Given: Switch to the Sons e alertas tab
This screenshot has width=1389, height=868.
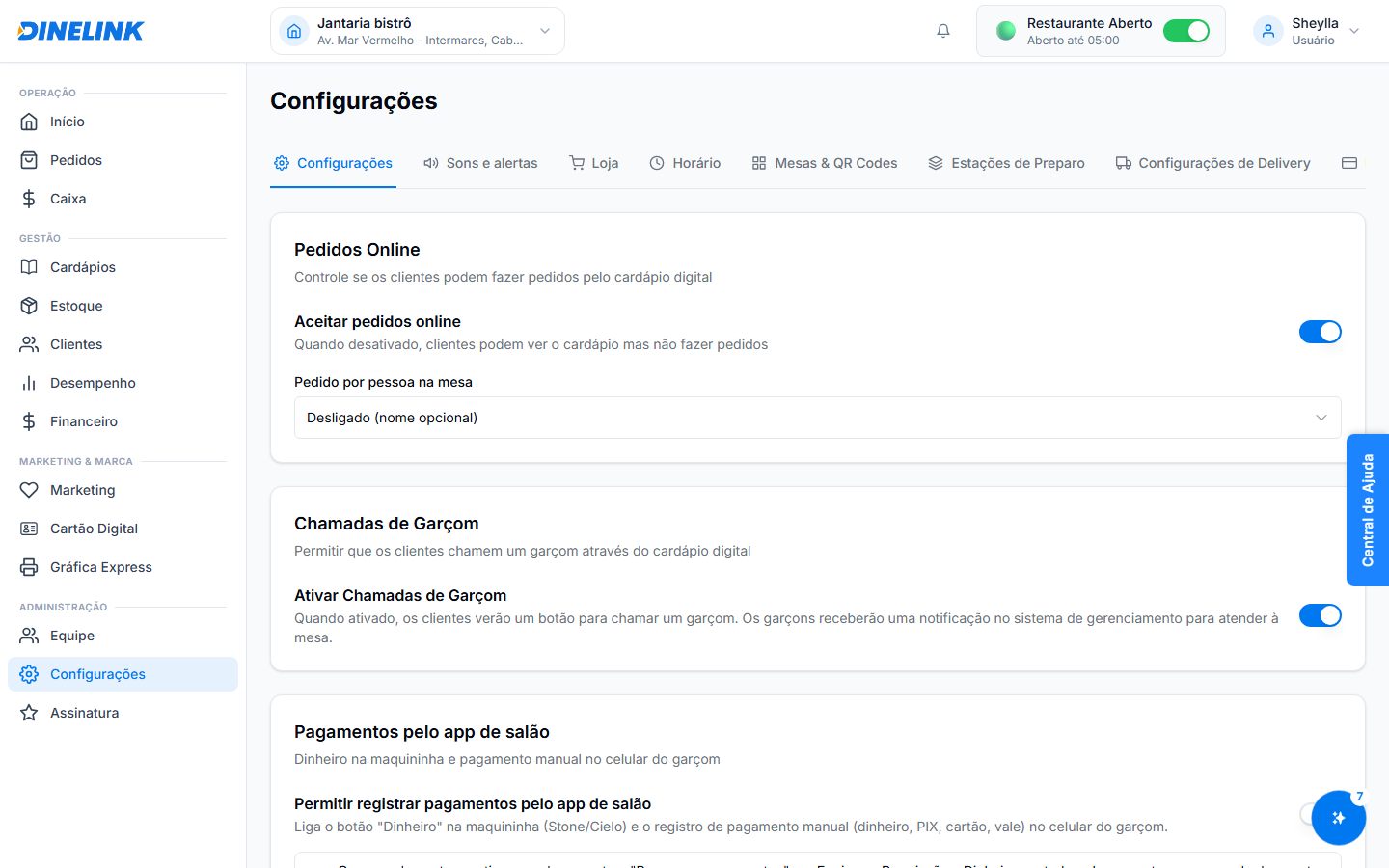Looking at the screenshot, I should [x=480, y=163].
